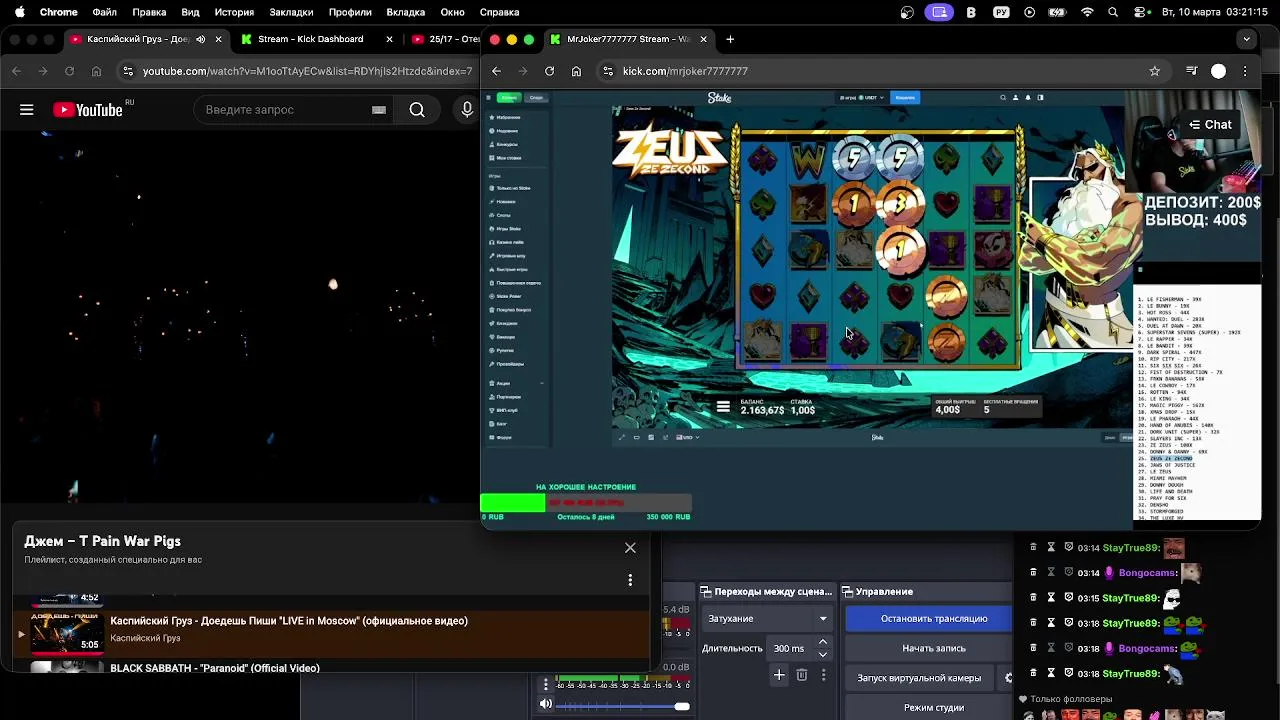Screen dimensions: 1280x720
Task: Play BLACK SABBATH "Paranoid" in the playlist
Action: 215,668
